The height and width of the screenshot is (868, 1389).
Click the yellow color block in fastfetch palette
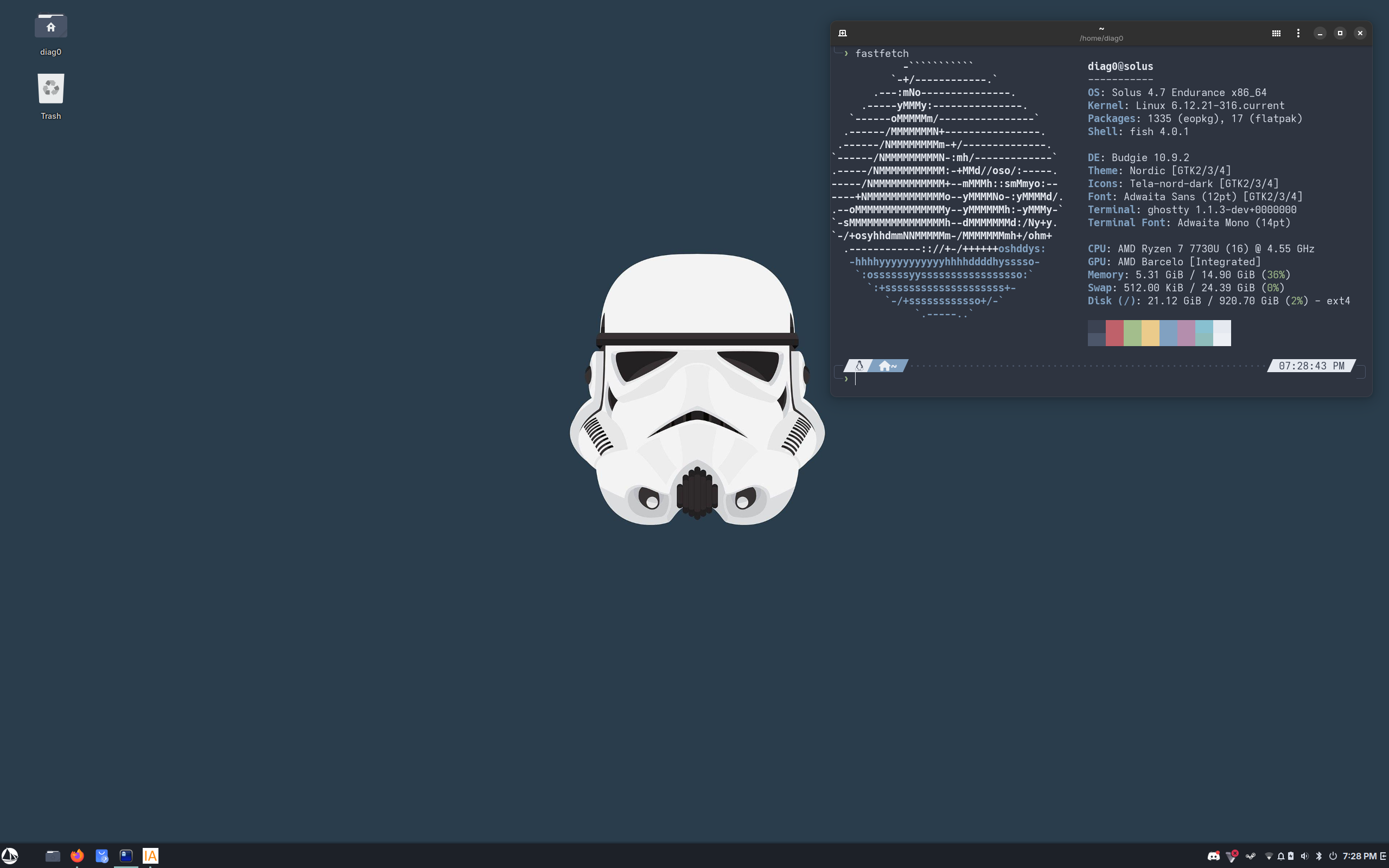point(1150,333)
